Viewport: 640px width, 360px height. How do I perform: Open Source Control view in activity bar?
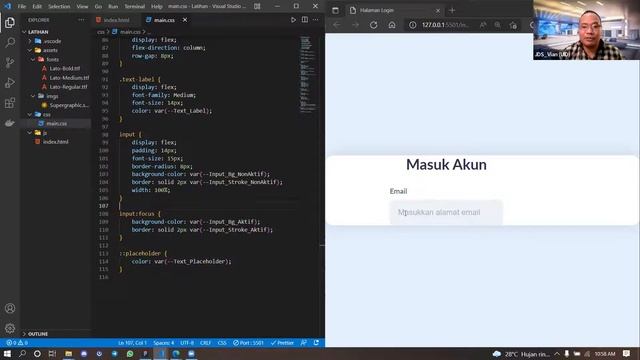click(x=10, y=62)
